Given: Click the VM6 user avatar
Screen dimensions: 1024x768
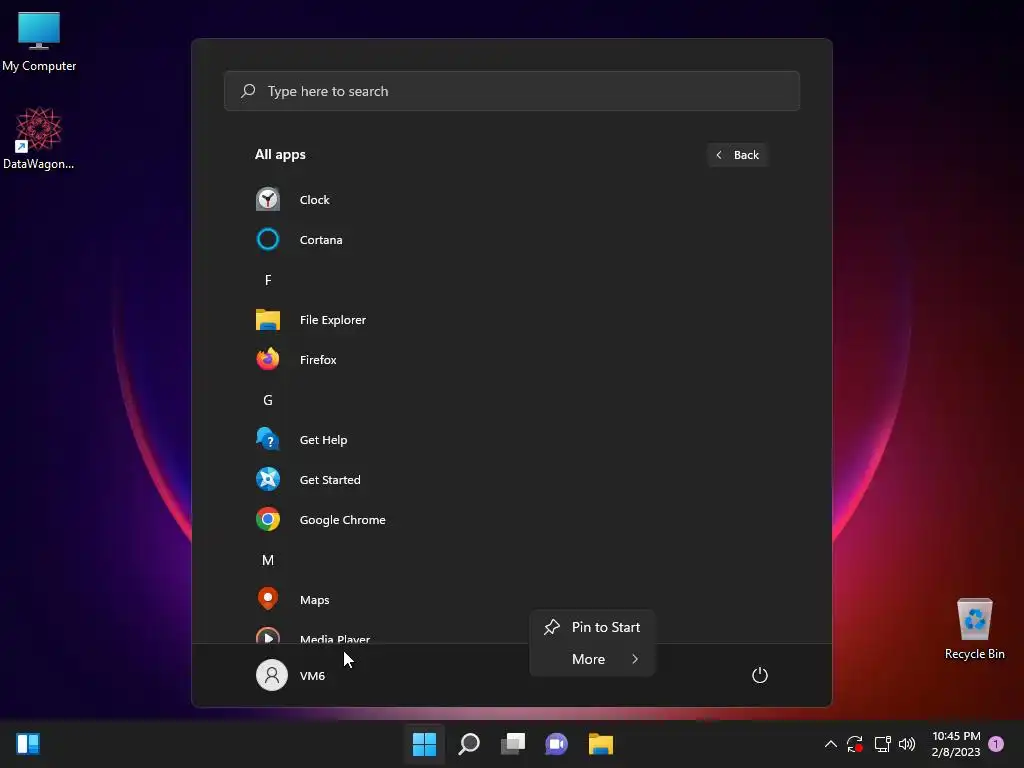Looking at the screenshot, I should (x=272, y=675).
